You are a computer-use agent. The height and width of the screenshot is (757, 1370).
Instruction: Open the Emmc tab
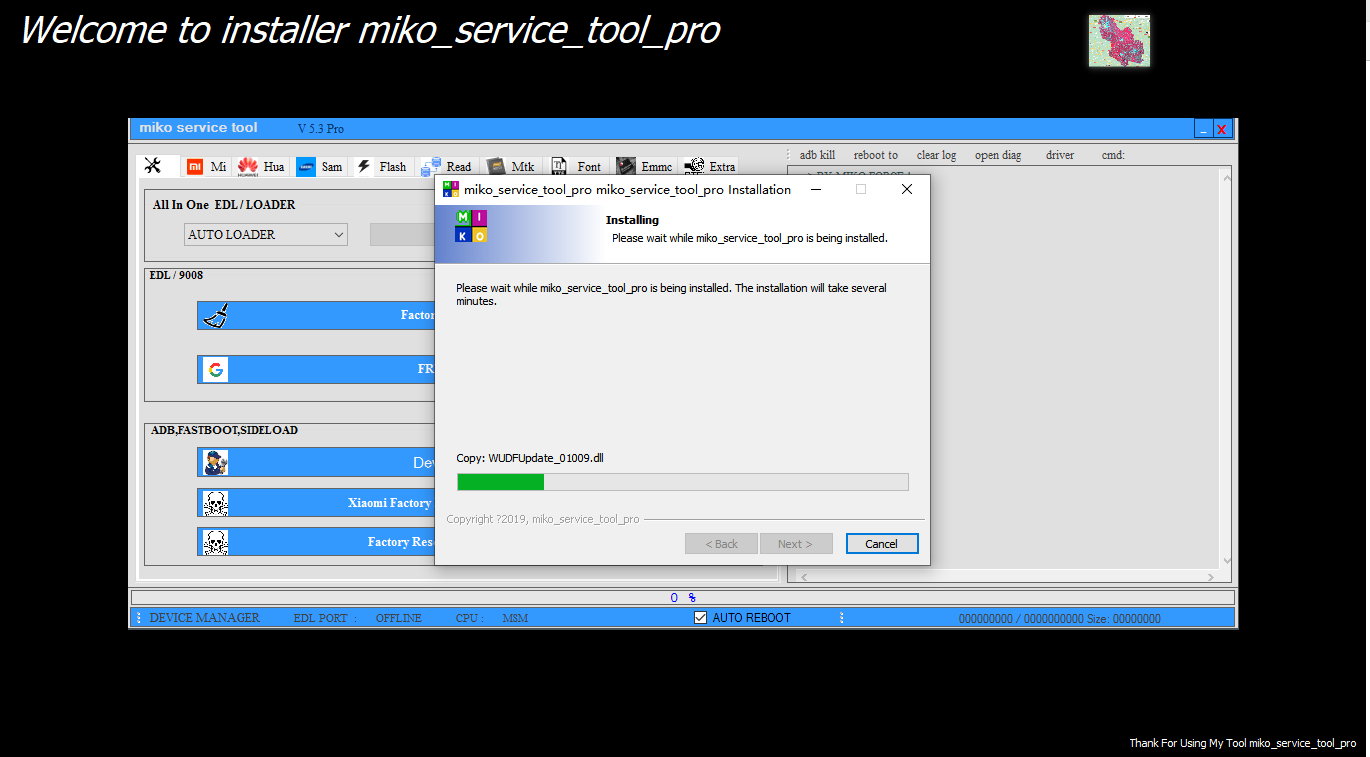click(643, 167)
